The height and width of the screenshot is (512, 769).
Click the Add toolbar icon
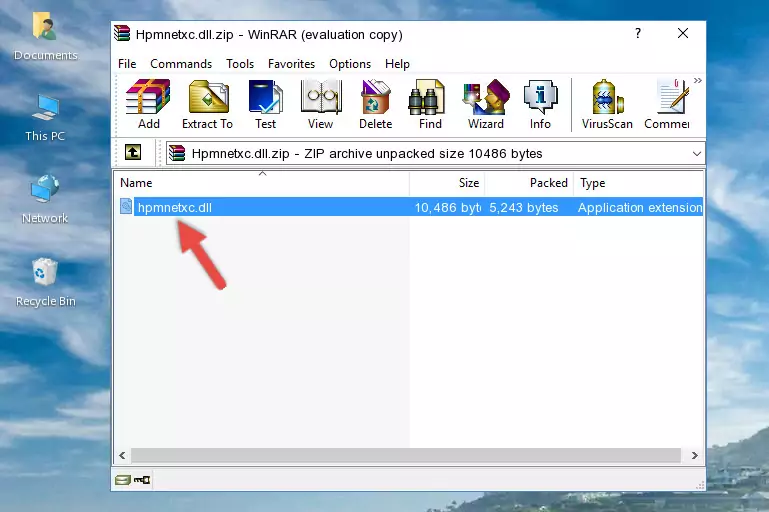coord(148,104)
